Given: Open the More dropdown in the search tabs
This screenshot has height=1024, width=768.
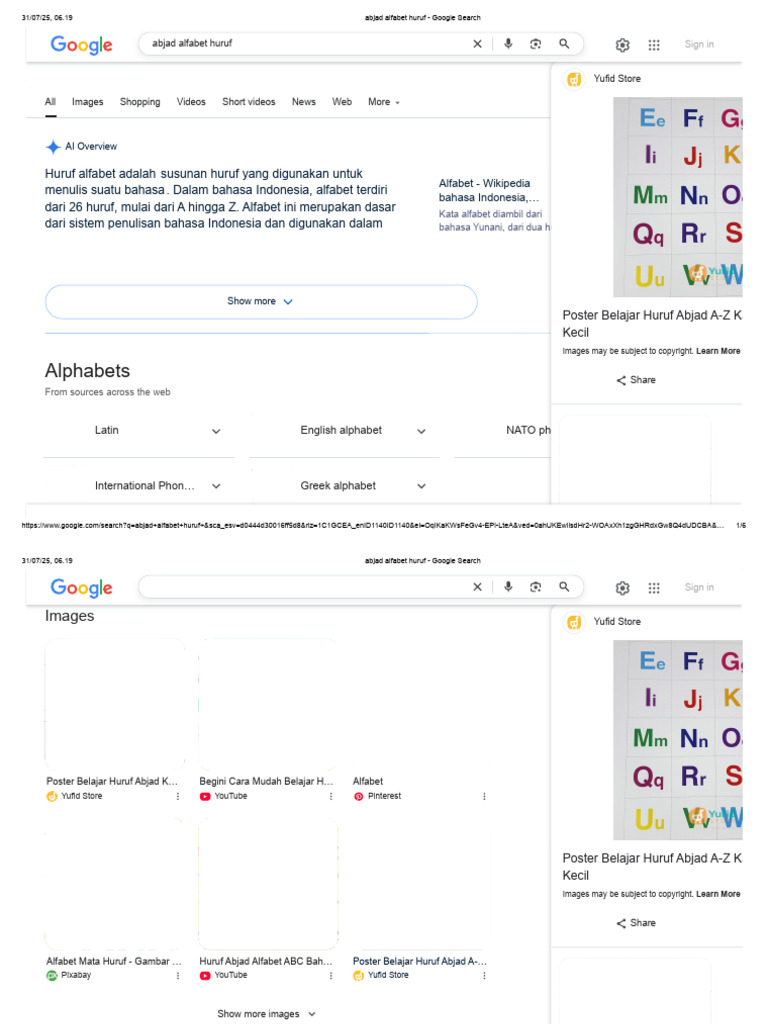Looking at the screenshot, I should coord(384,102).
